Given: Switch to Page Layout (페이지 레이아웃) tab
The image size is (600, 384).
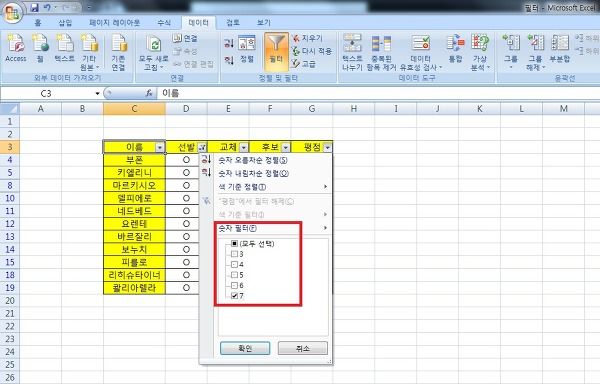Looking at the screenshot, I should pyautogui.click(x=114, y=23).
